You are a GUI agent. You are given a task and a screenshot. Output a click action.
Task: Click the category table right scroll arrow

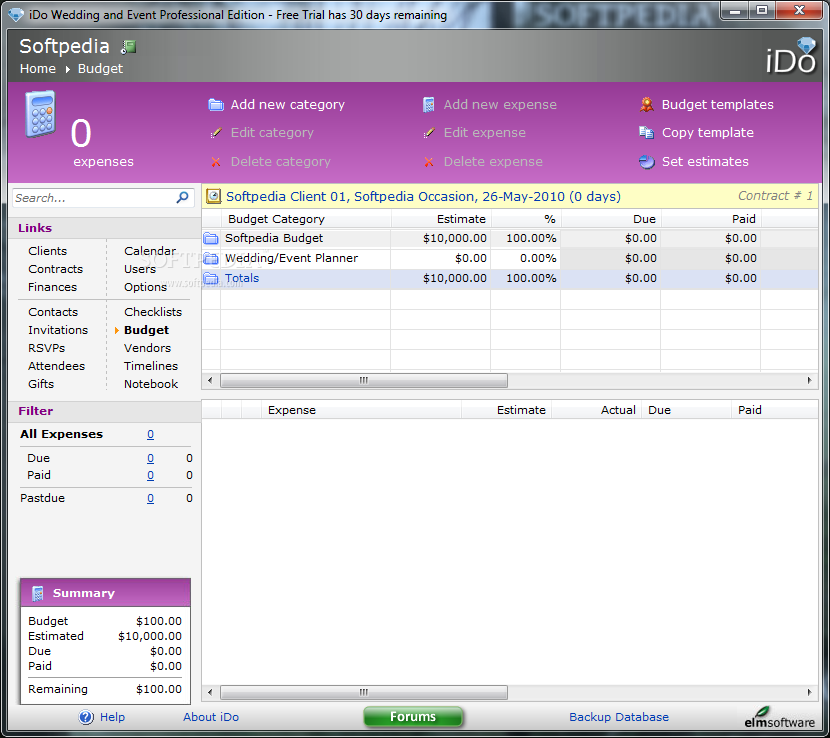(809, 381)
